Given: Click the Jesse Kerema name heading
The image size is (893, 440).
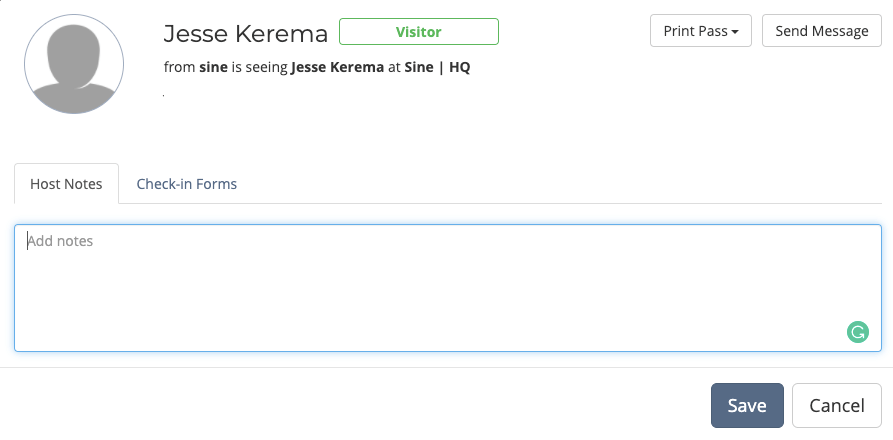Looking at the screenshot, I should [245, 34].
